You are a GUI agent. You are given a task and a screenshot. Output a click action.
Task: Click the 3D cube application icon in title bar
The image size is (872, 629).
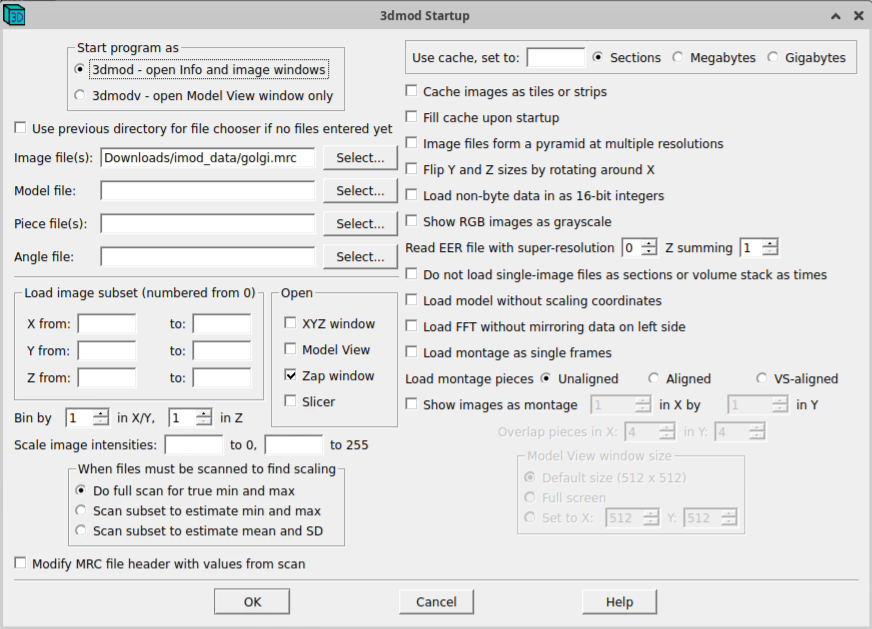(15, 15)
